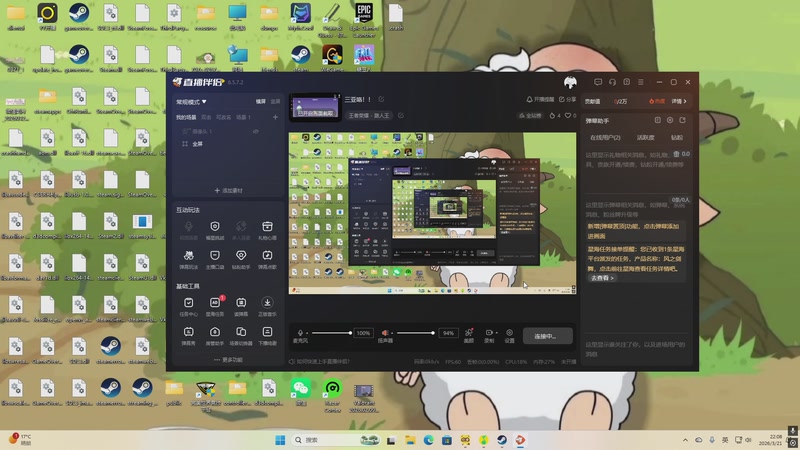Click the 100% microphone volume field
Image resolution: width=800 pixels, height=450 pixels.
tap(363, 333)
